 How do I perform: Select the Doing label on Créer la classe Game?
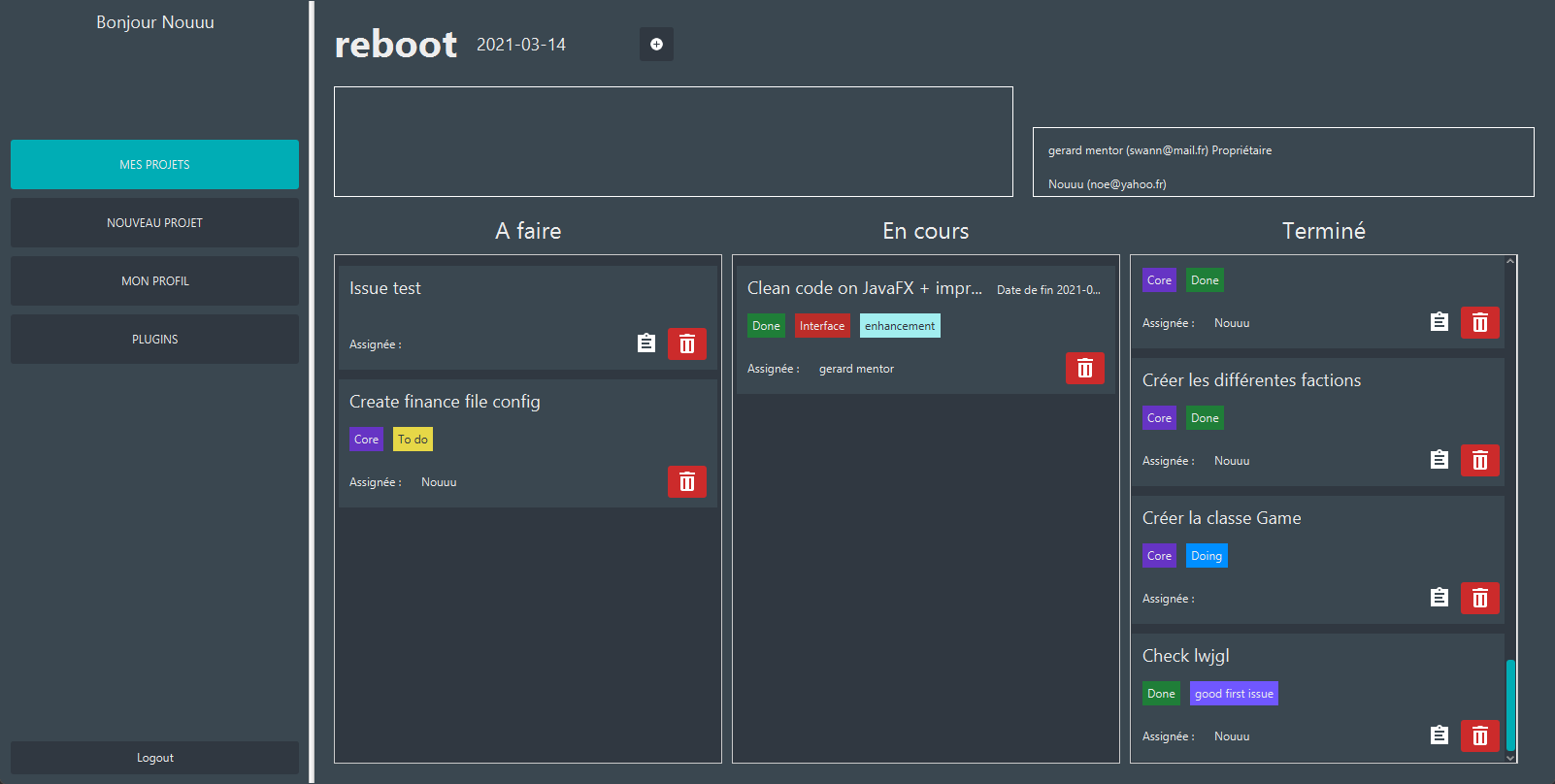tap(1207, 556)
